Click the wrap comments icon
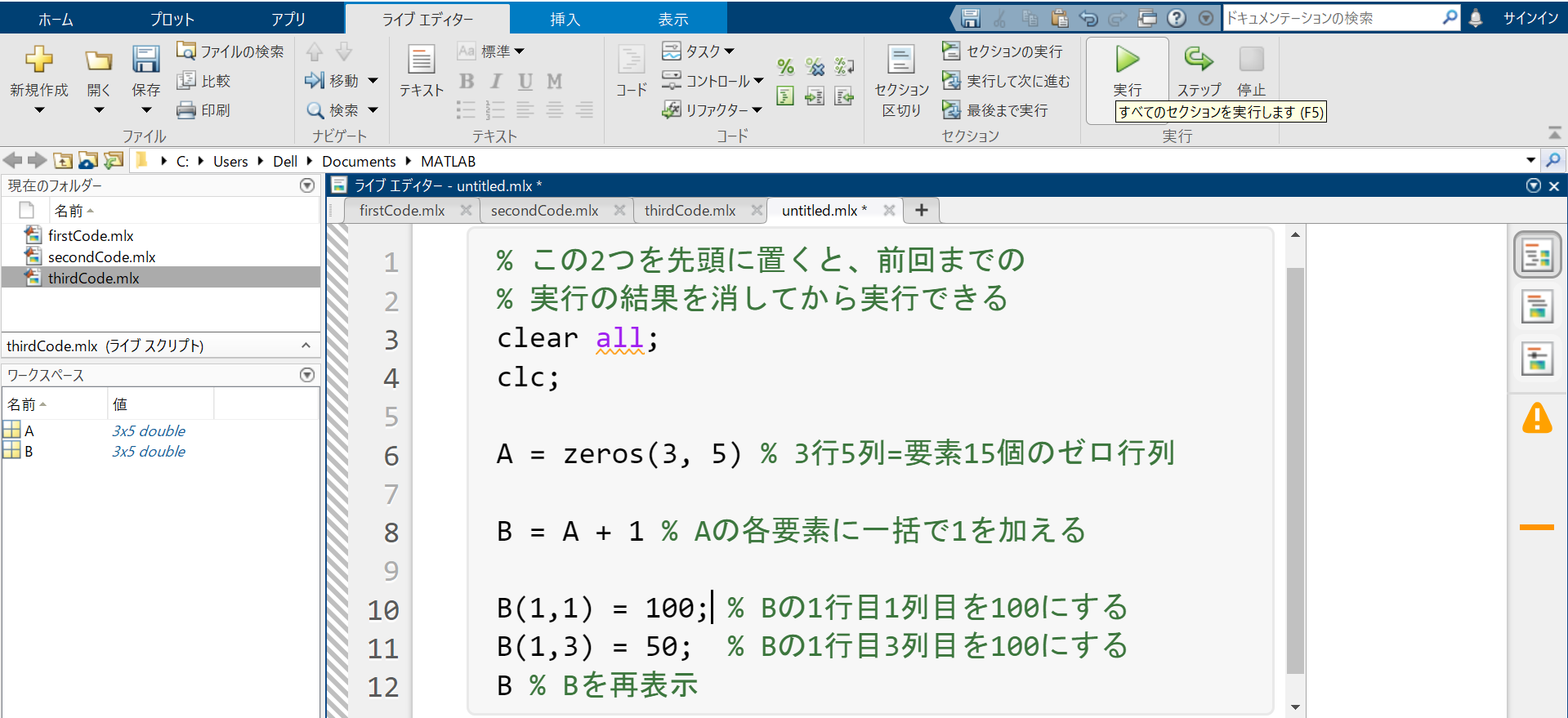The width and height of the screenshot is (1568, 718). pos(844,66)
